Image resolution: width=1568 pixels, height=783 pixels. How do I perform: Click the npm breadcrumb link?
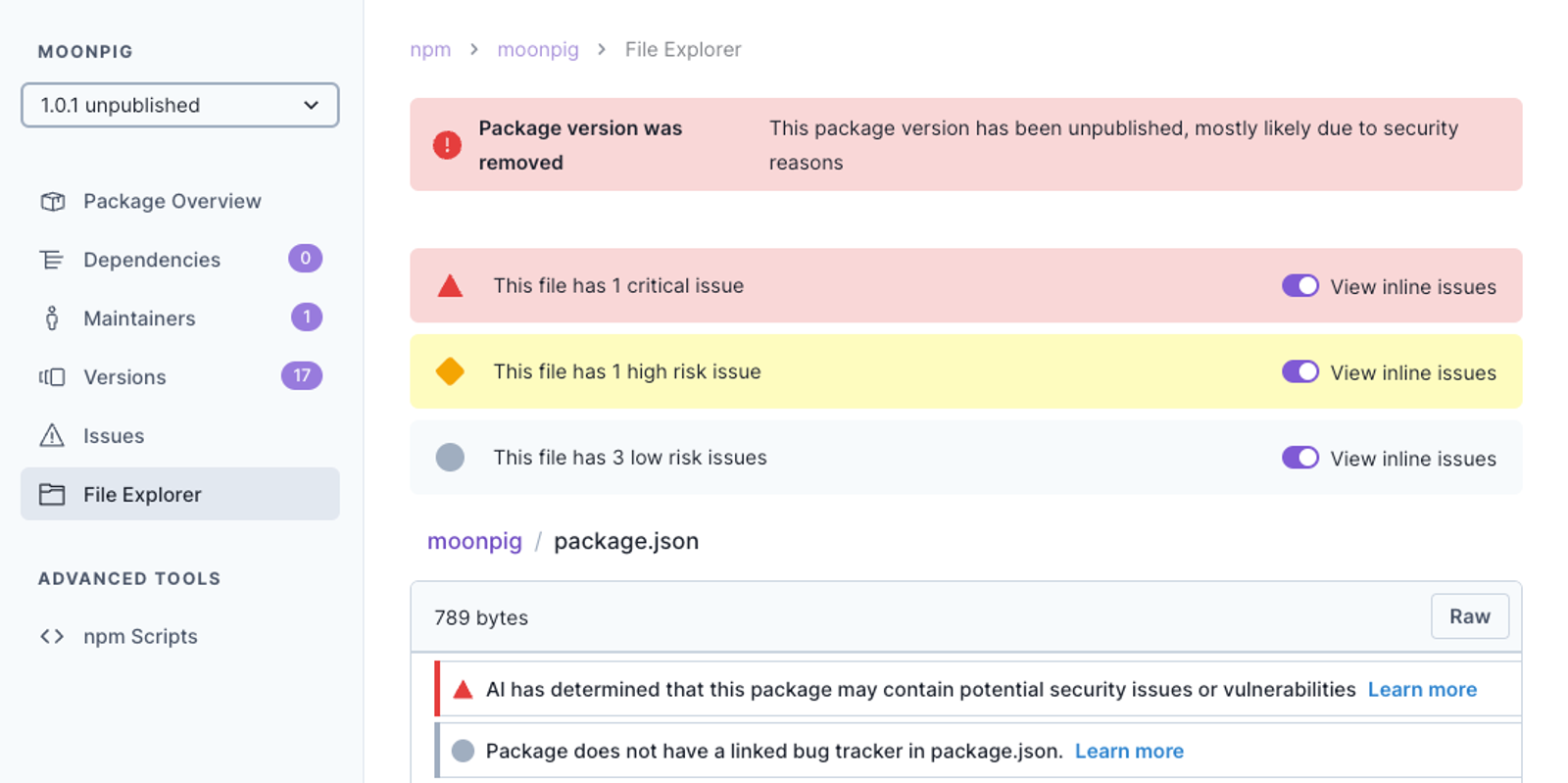point(430,49)
